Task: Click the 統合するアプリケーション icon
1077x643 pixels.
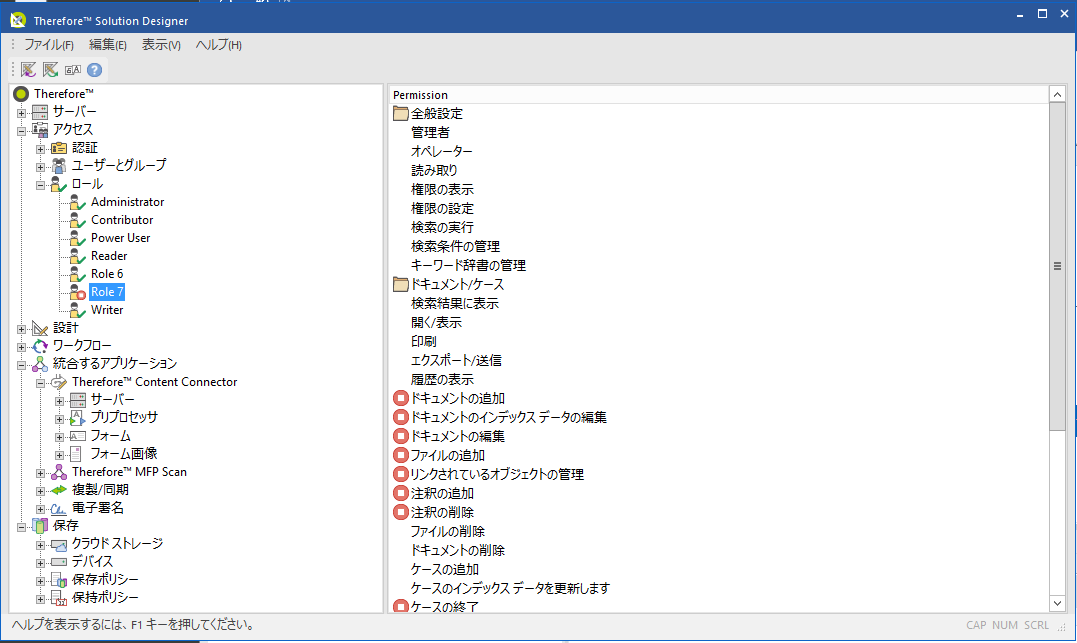Action: [40, 363]
